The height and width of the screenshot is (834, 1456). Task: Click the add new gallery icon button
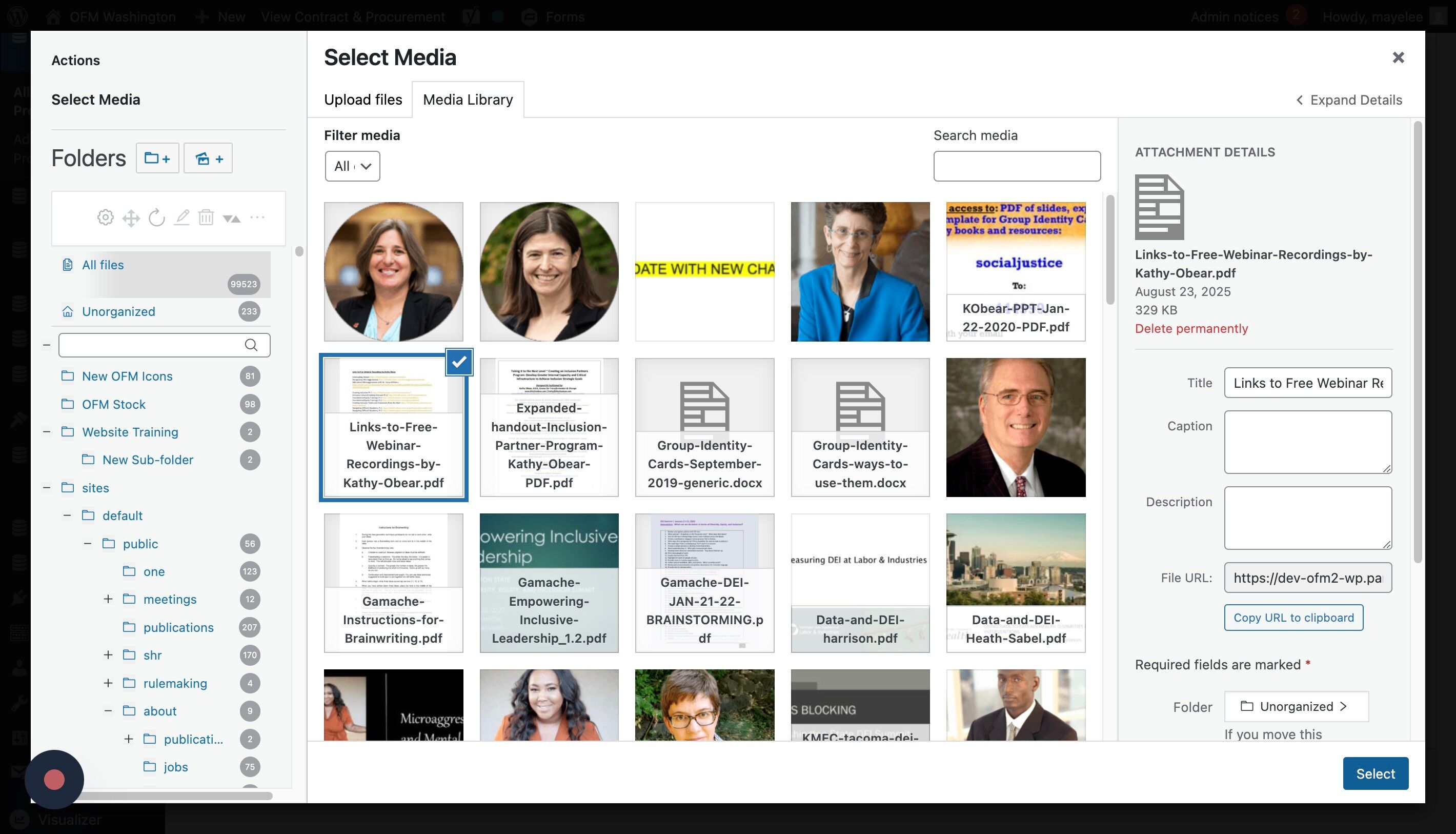click(x=208, y=158)
